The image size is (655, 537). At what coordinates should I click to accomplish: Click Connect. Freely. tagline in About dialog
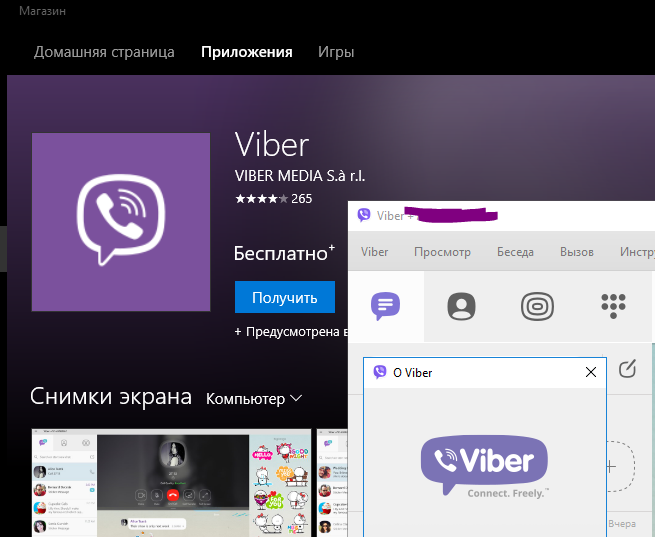coord(508,493)
